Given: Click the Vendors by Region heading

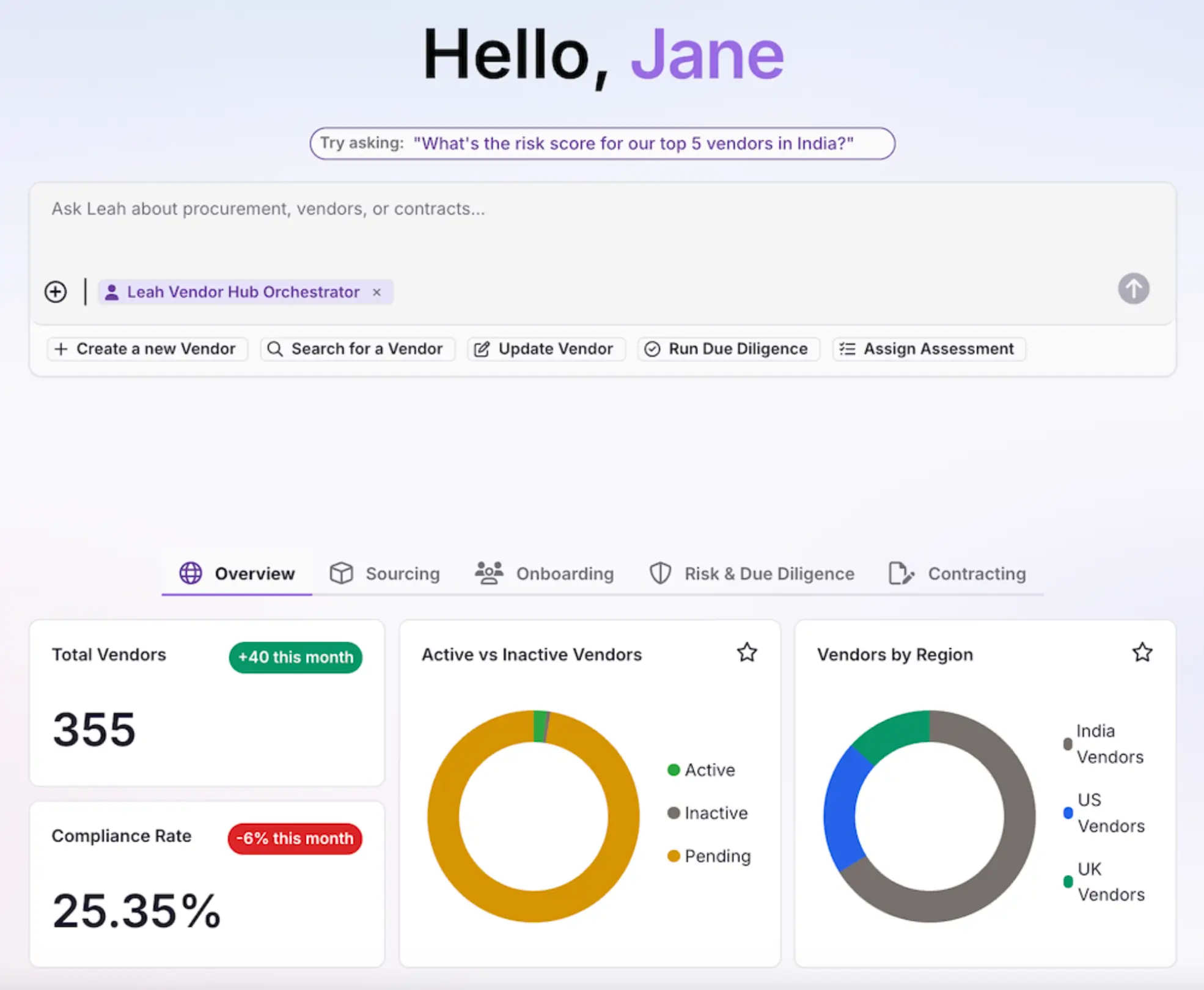Looking at the screenshot, I should (x=895, y=655).
